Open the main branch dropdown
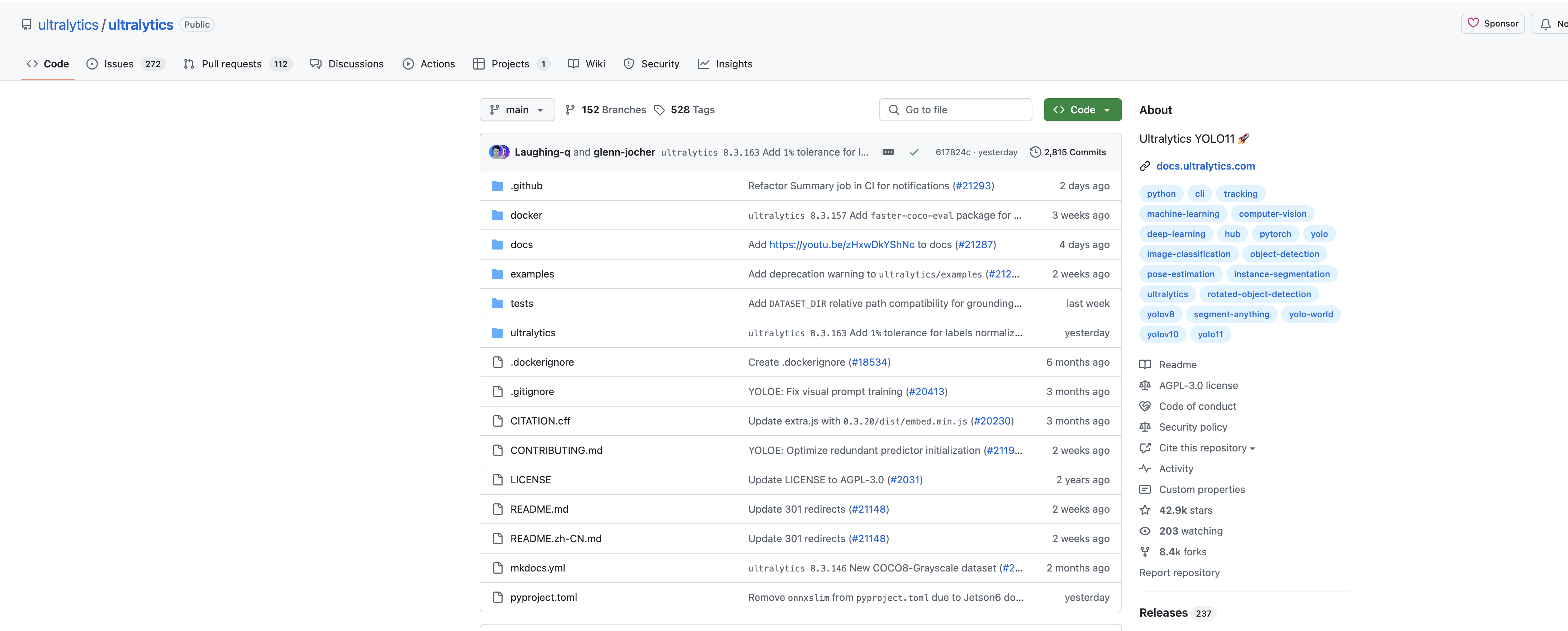The image size is (1568, 631). 517,110
